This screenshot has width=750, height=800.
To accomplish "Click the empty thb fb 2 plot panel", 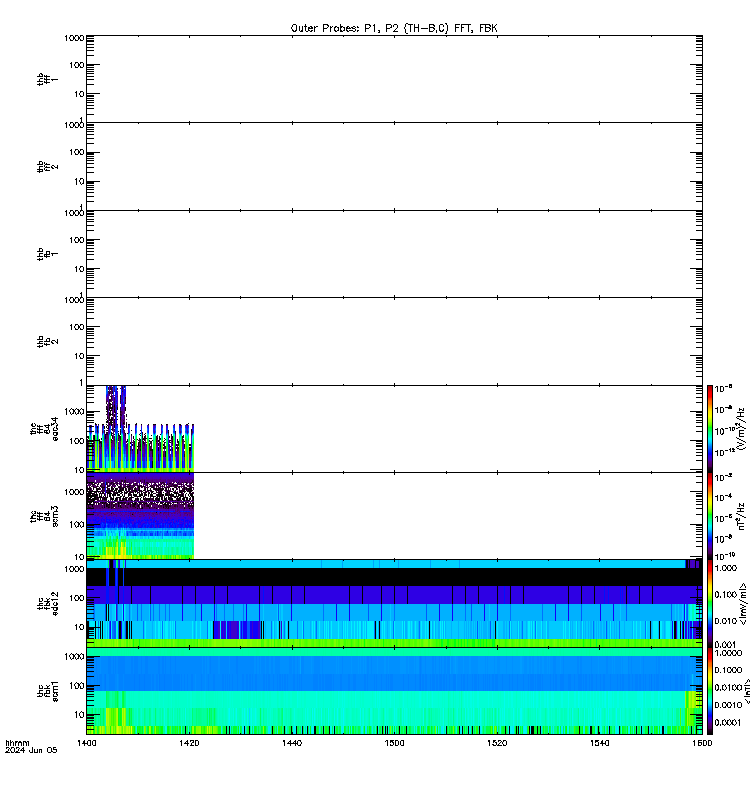I will tap(394, 341).
